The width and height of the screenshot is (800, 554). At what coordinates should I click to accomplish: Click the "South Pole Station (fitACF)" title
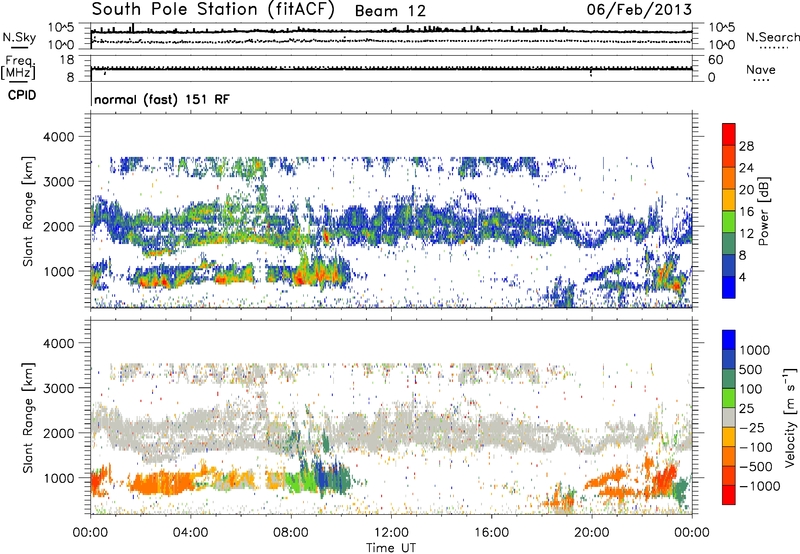click(213, 9)
